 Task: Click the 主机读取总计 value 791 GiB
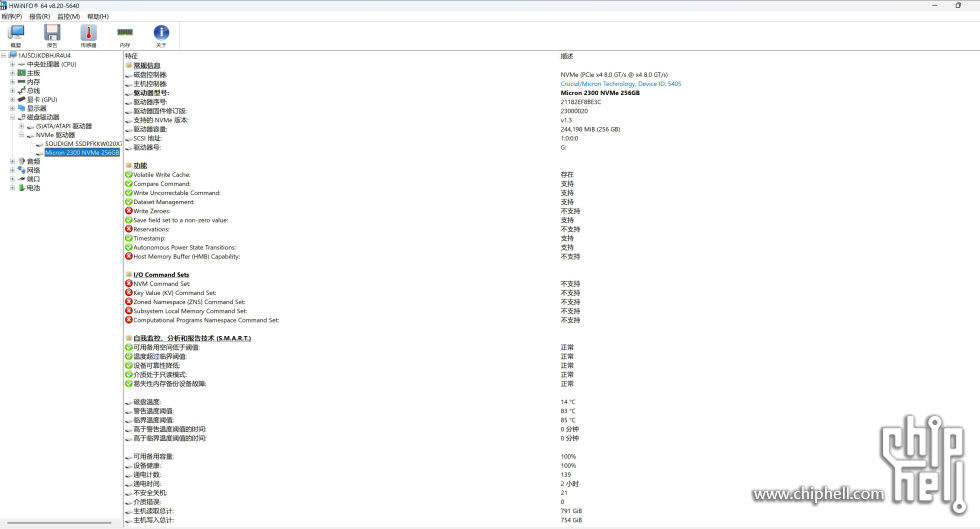tap(571, 511)
